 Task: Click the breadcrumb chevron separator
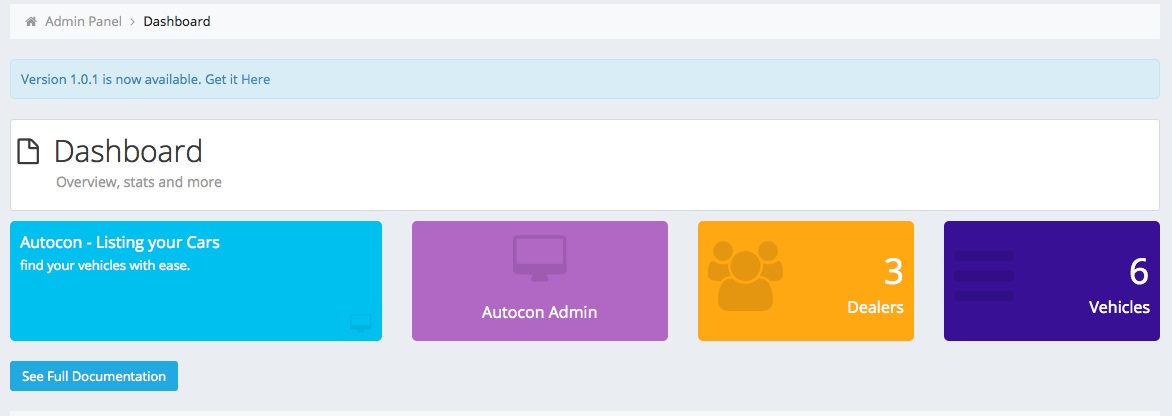[x=132, y=22]
